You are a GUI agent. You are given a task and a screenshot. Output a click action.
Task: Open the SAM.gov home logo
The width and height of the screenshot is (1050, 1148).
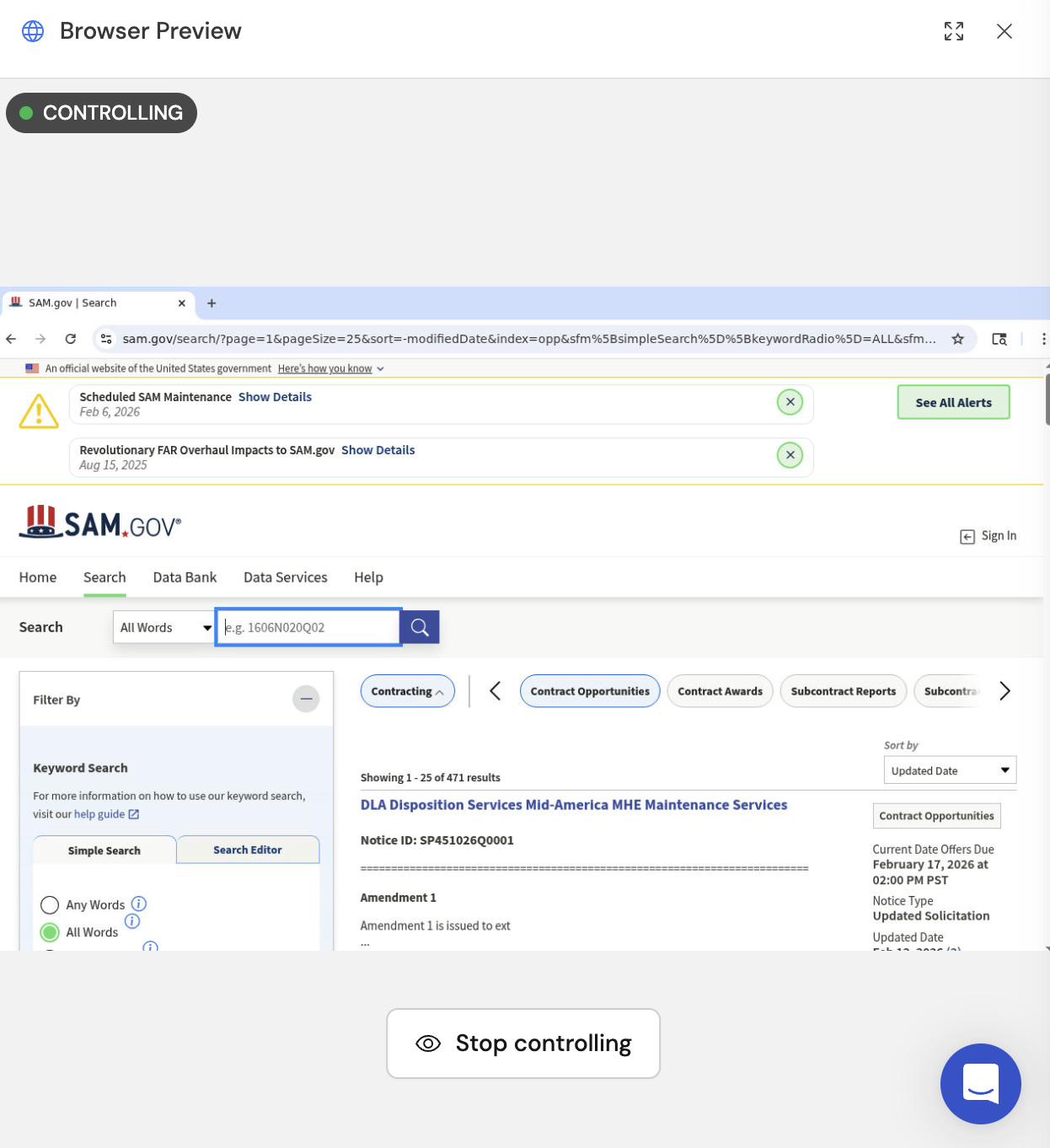(99, 522)
